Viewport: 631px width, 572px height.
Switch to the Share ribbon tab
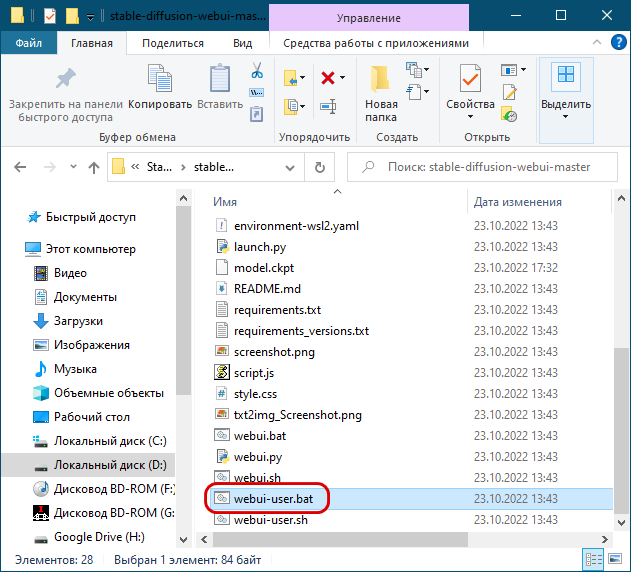173,43
